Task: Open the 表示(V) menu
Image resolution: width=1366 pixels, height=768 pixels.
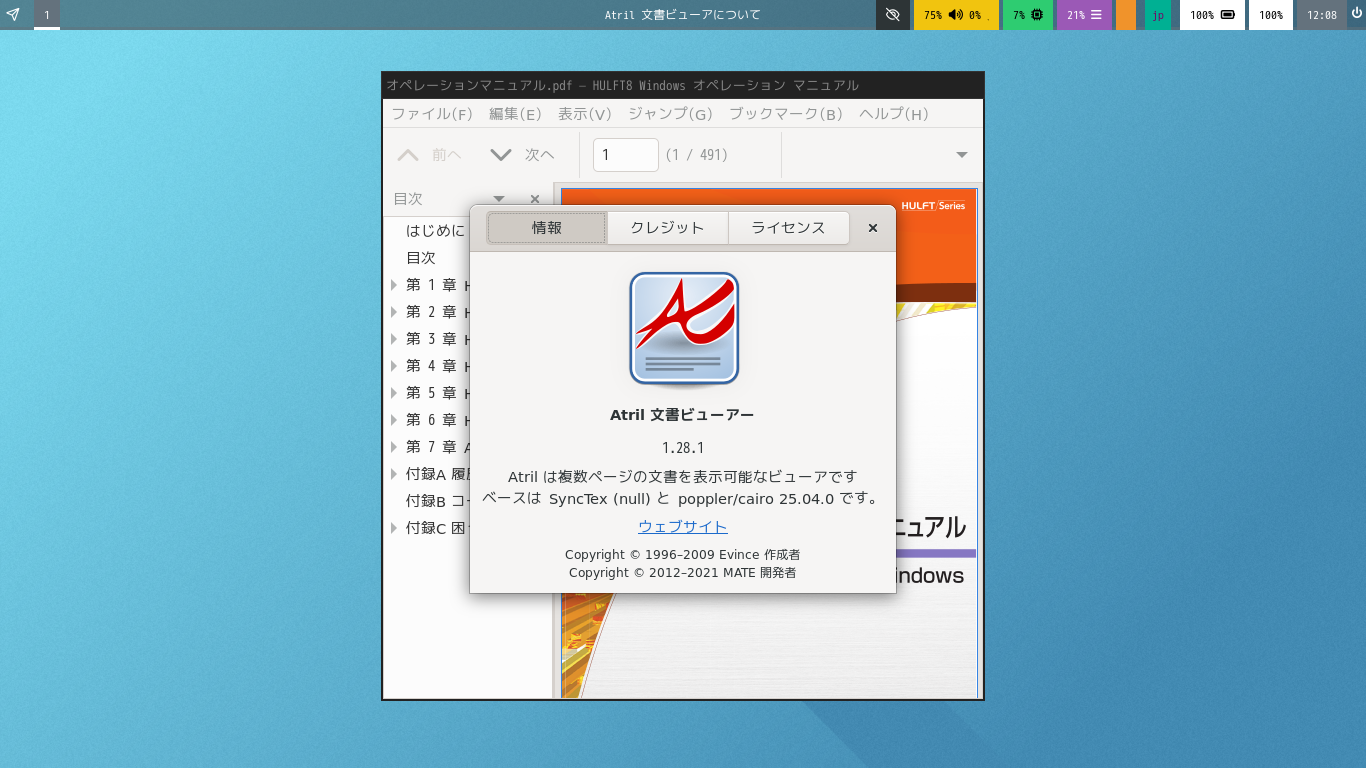Action: tap(585, 114)
